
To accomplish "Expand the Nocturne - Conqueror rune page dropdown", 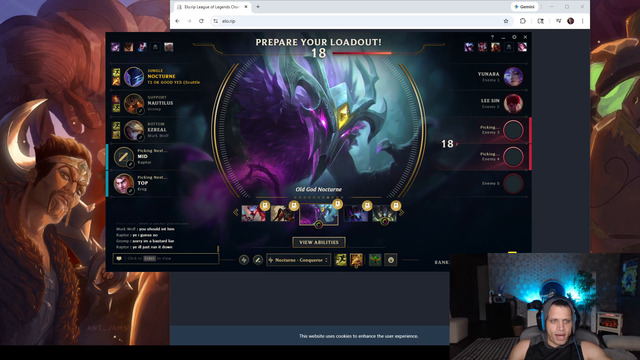I will 298,260.
